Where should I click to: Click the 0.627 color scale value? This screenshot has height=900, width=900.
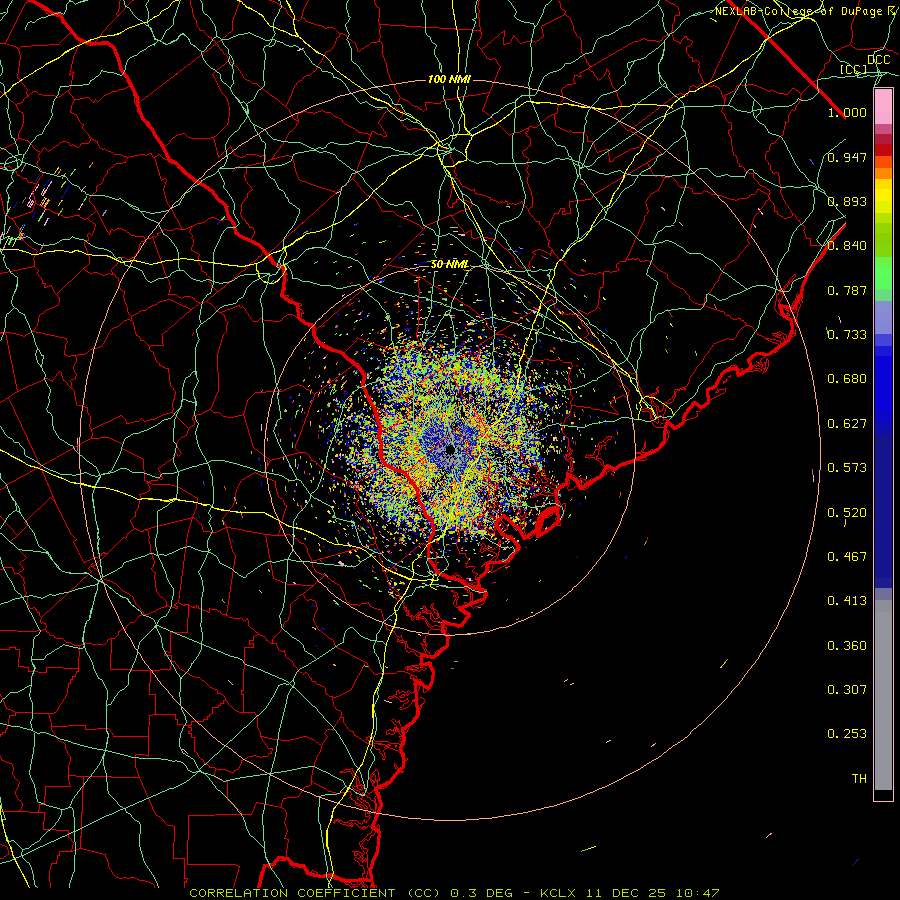coord(847,424)
